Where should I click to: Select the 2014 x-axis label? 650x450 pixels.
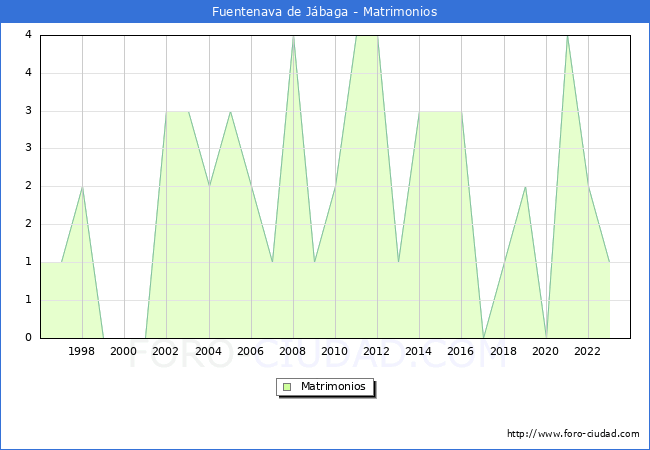419,351
